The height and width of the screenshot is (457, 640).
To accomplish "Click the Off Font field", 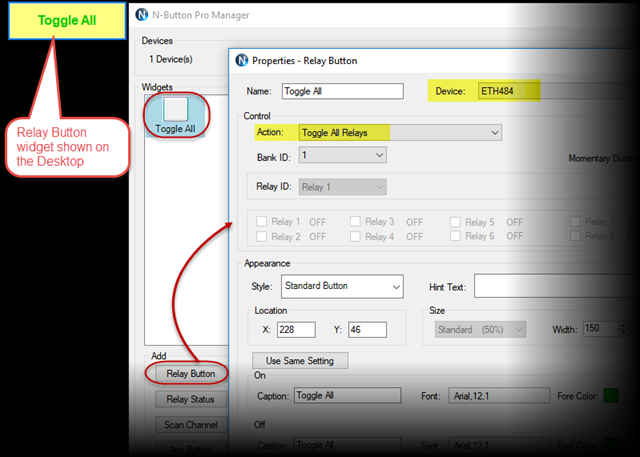I will (x=499, y=446).
